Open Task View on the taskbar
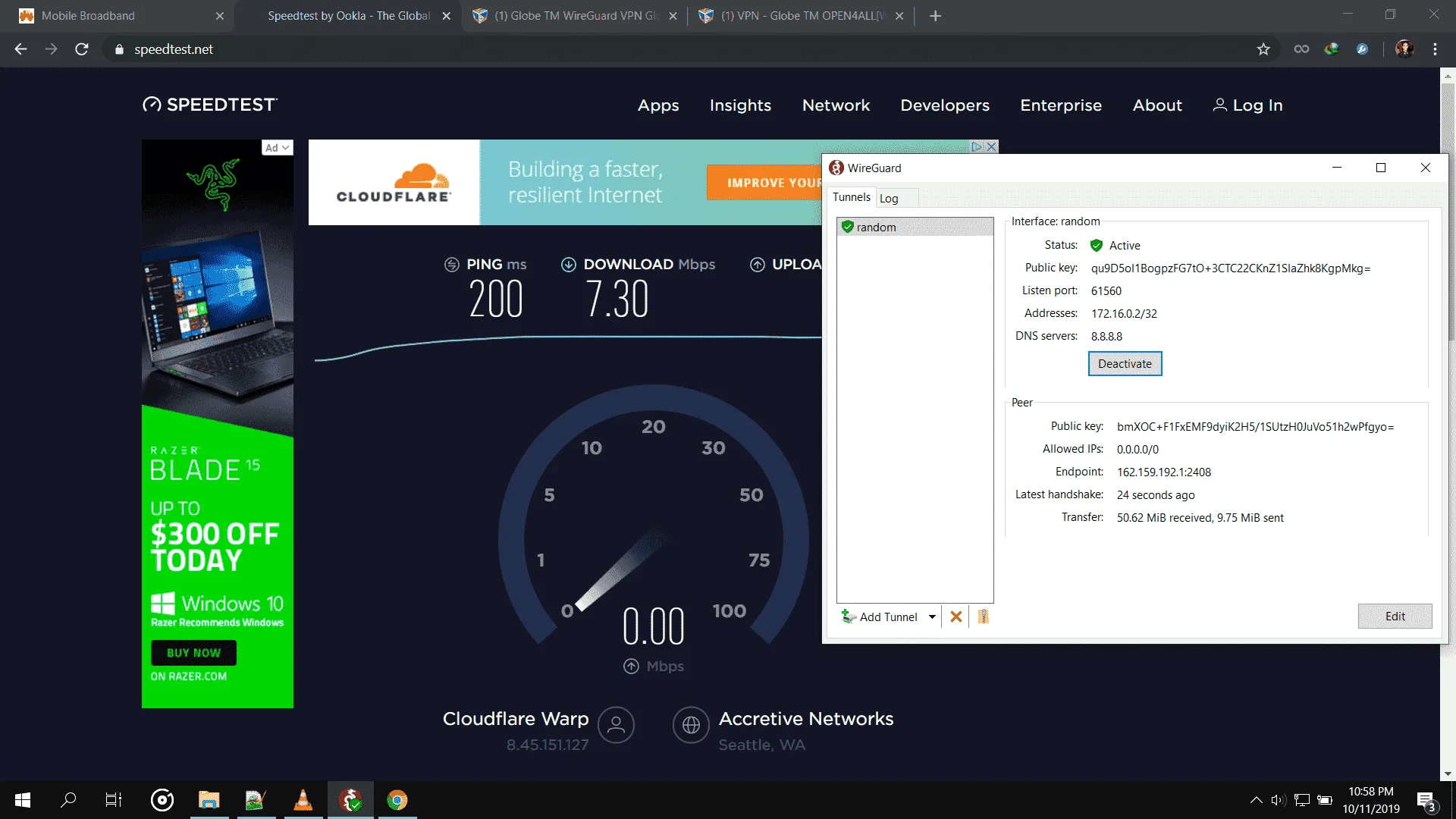 [x=114, y=800]
